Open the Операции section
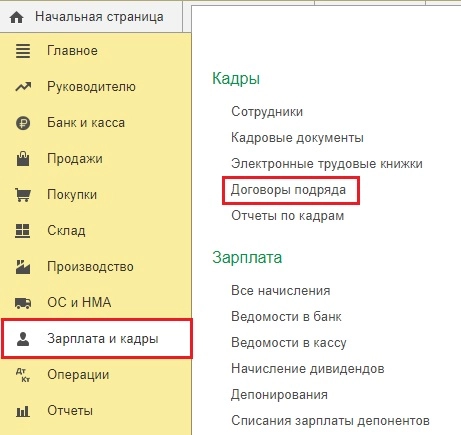The image size is (461, 435). coord(78,375)
